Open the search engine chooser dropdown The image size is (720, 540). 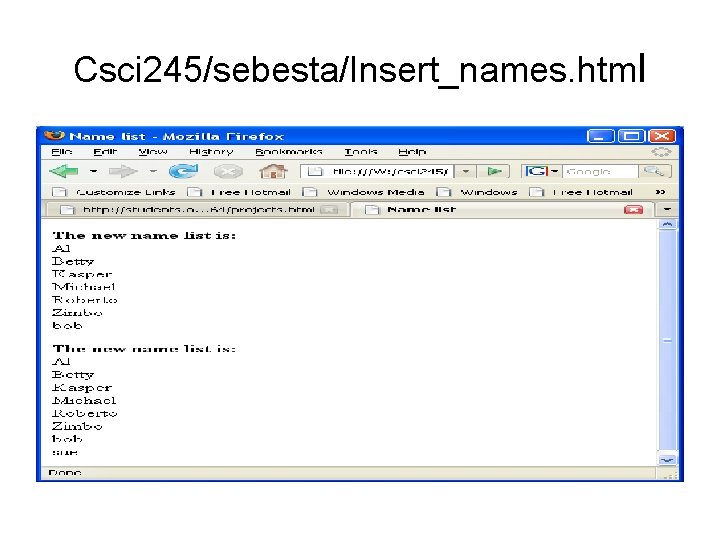[555, 171]
